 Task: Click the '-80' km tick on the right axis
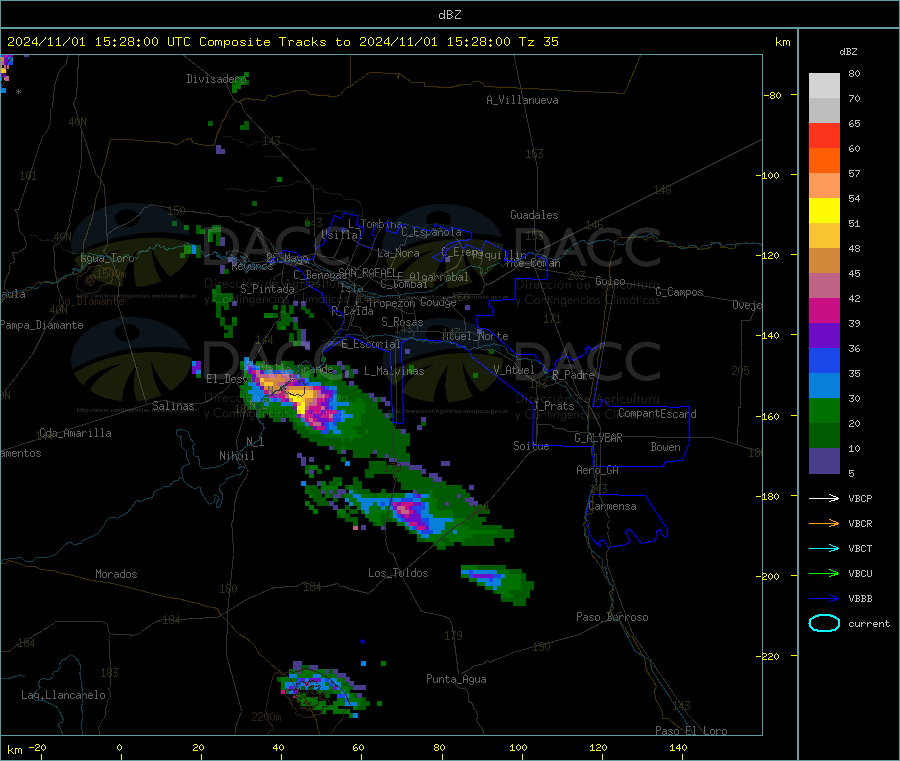[x=773, y=95]
